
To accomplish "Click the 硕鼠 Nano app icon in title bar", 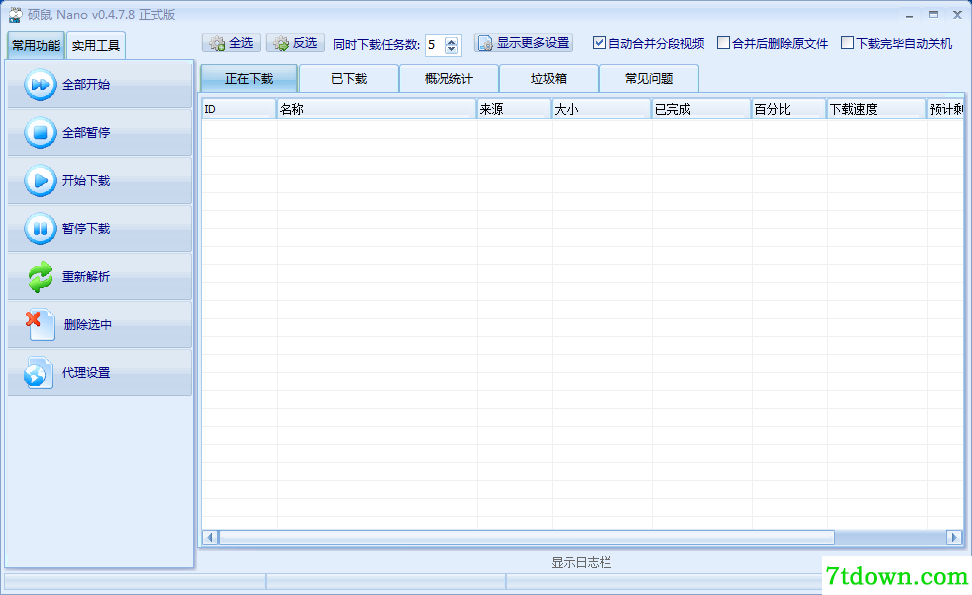I will [15, 15].
